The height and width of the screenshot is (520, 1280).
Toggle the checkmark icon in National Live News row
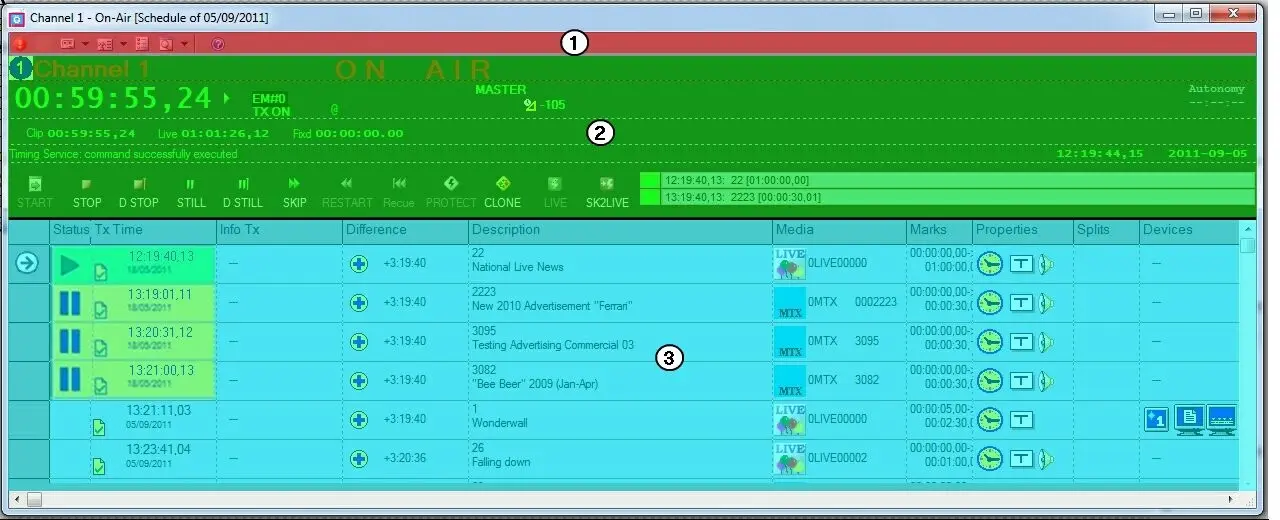pos(101,272)
